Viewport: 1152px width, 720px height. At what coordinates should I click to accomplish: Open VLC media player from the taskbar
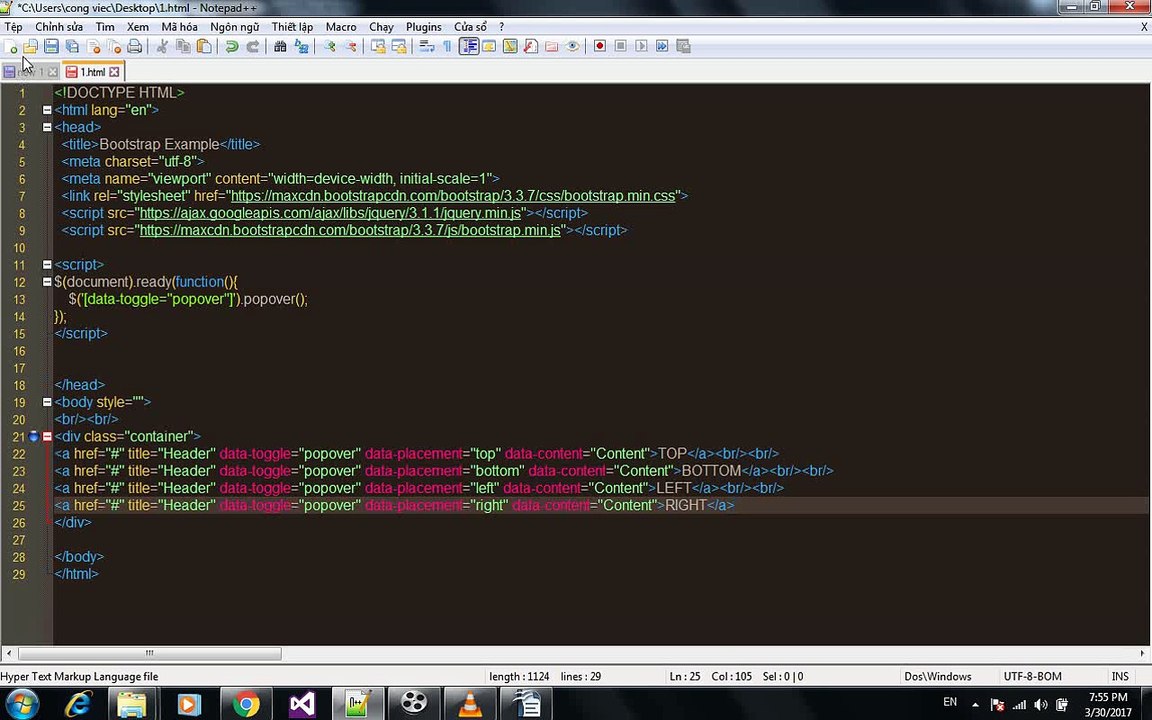pos(469,704)
